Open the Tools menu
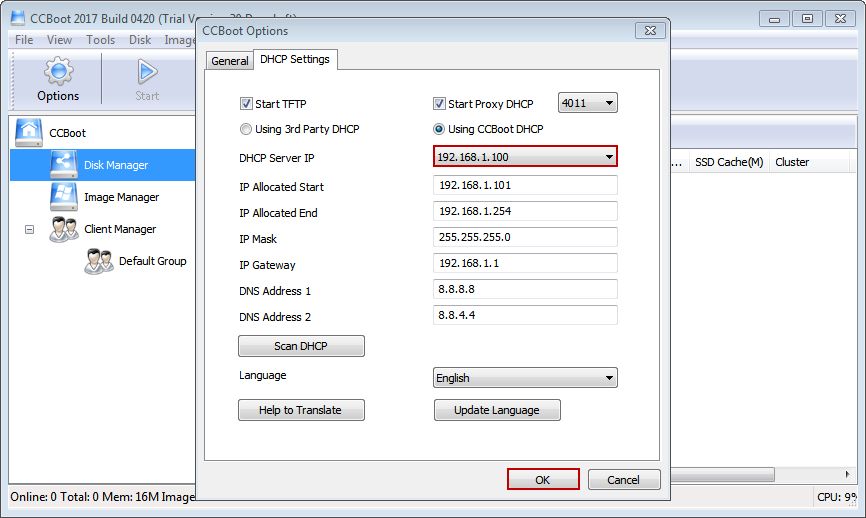 tap(101, 40)
